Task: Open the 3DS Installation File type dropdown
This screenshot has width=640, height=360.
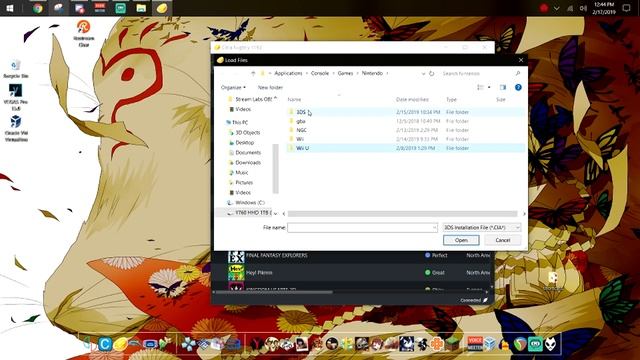Action: (x=482, y=227)
